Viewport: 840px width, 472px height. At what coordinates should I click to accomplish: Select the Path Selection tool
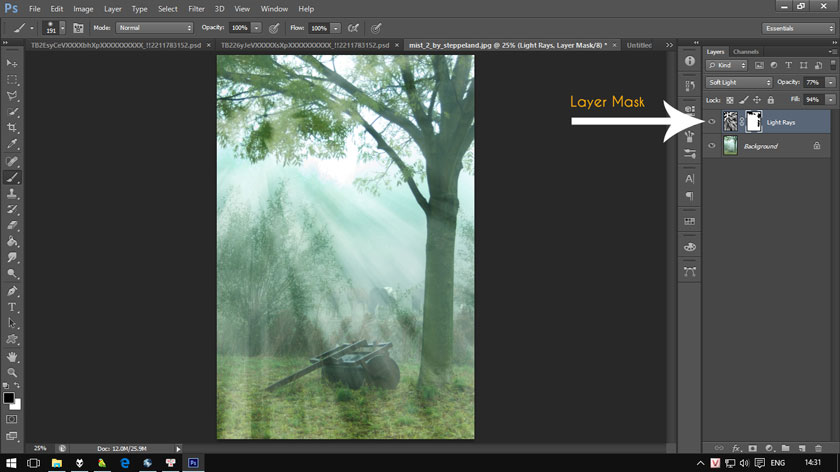tap(12, 323)
